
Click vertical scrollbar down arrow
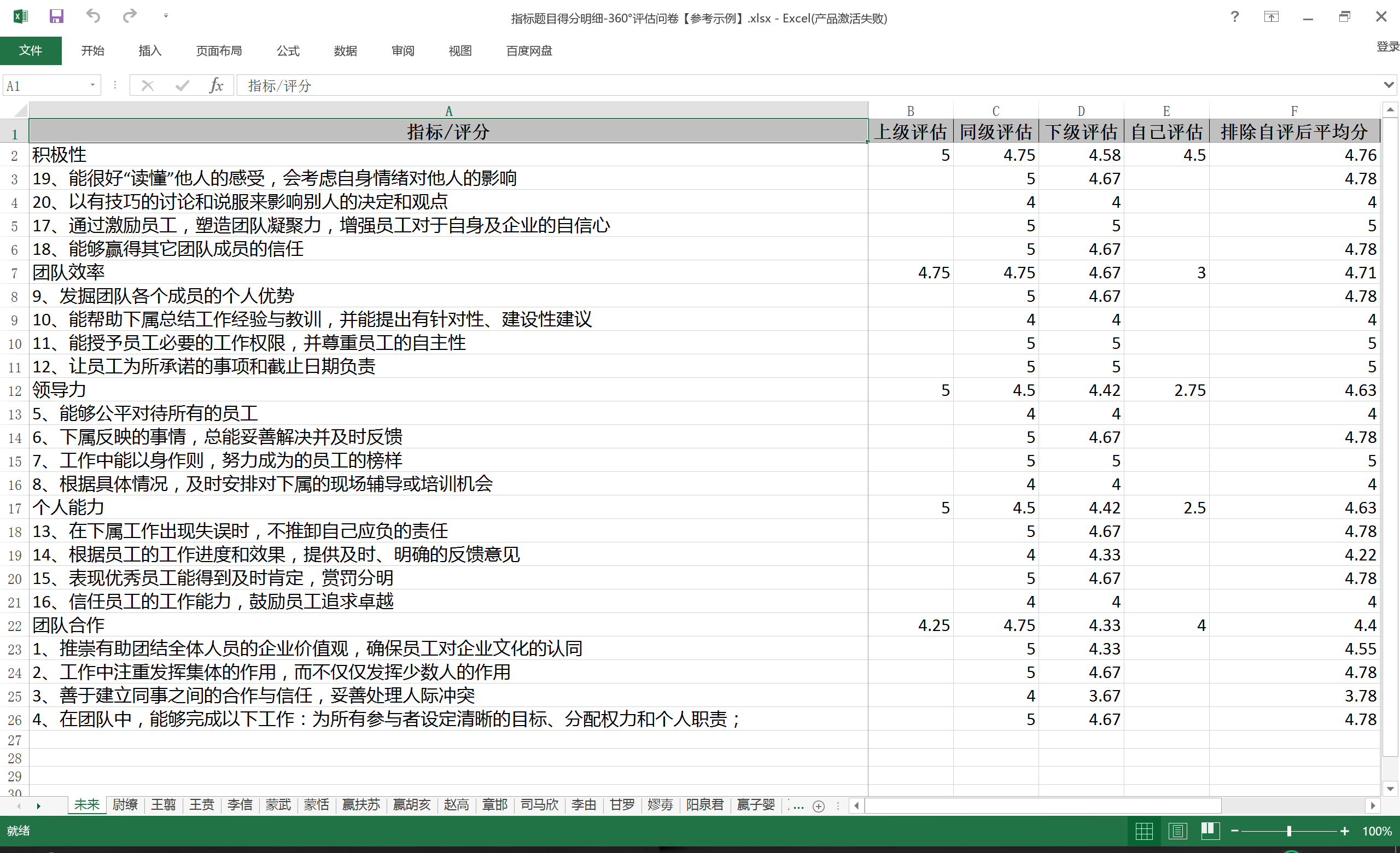1390,788
